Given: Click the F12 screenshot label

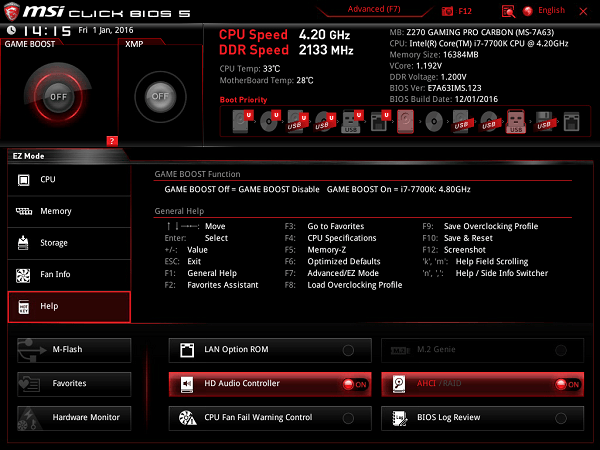Looking at the screenshot, I should [465, 11].
